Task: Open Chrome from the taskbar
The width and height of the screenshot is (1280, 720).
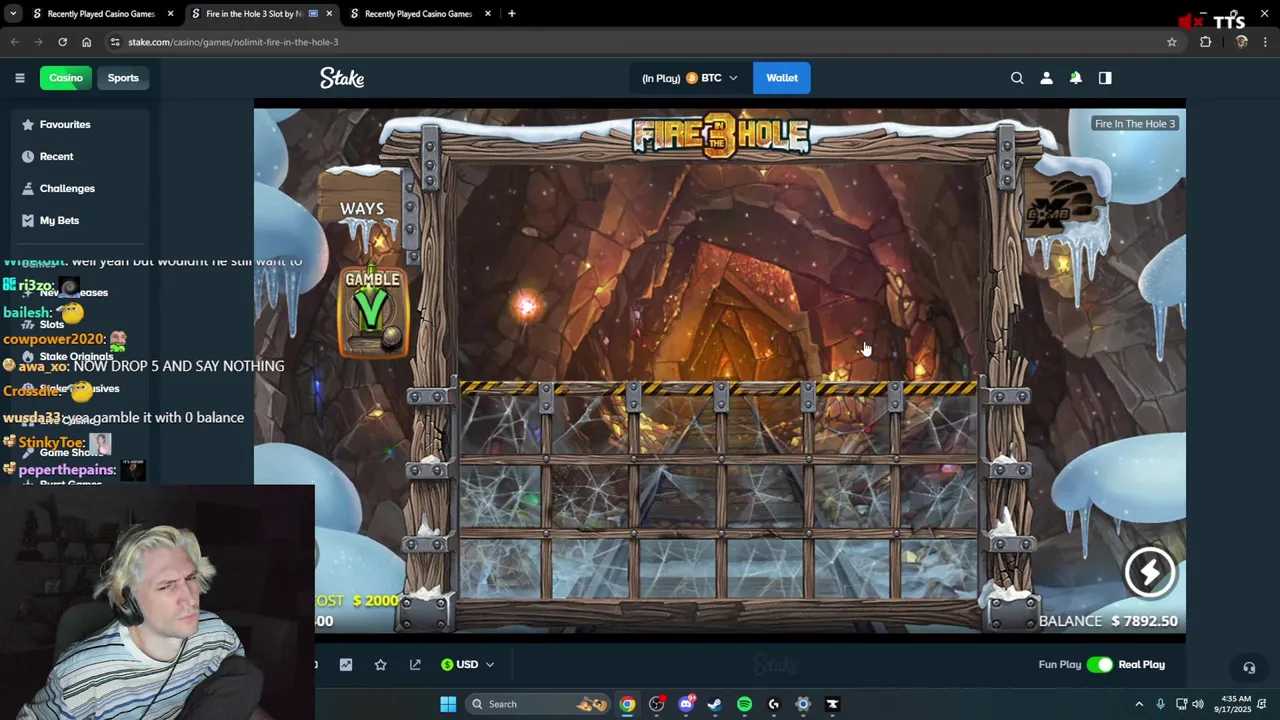Action: pos(627,704)
